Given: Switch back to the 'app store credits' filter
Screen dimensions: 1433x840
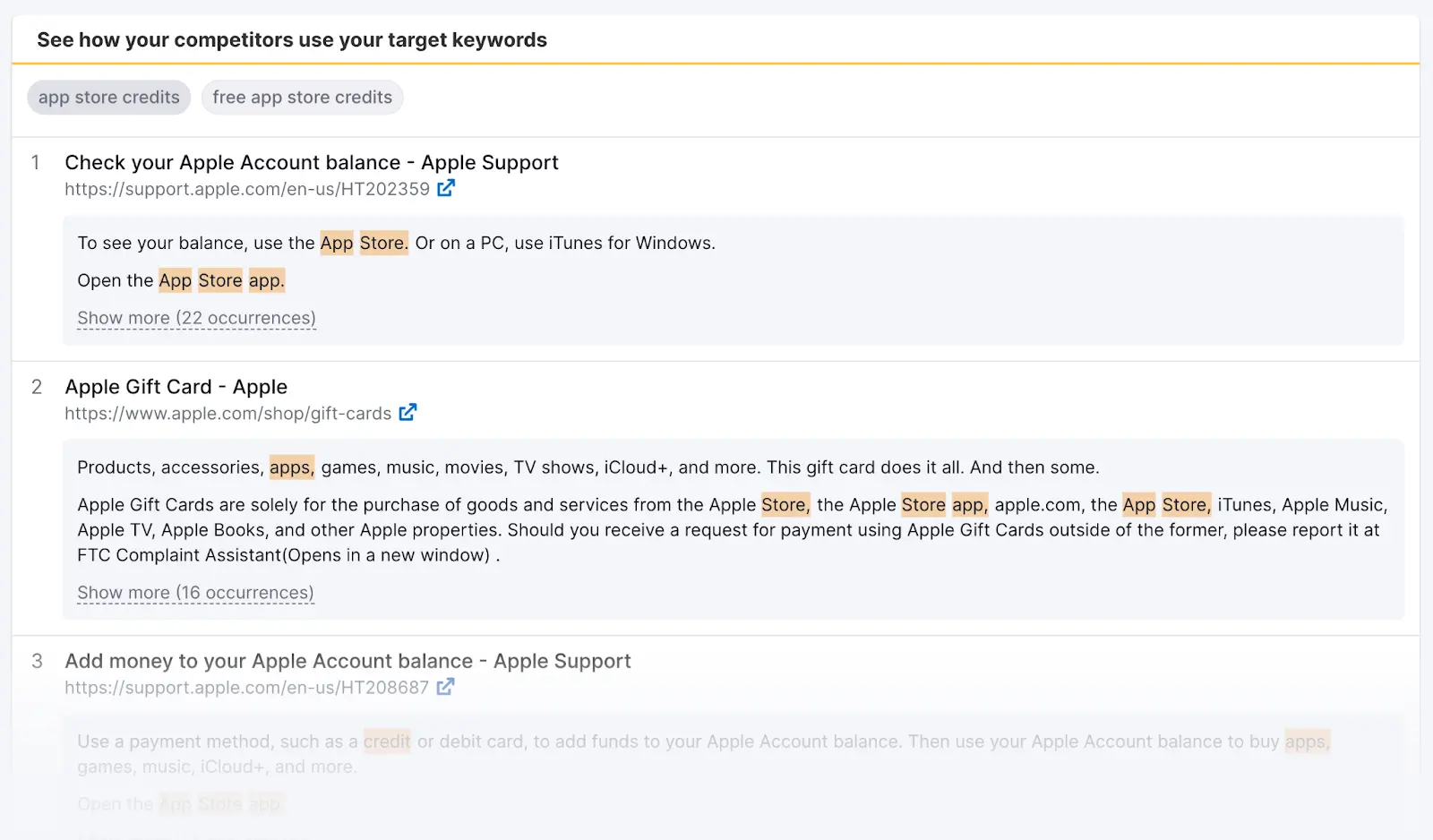Looking at the screenshot, I should (x=108, y=97).
